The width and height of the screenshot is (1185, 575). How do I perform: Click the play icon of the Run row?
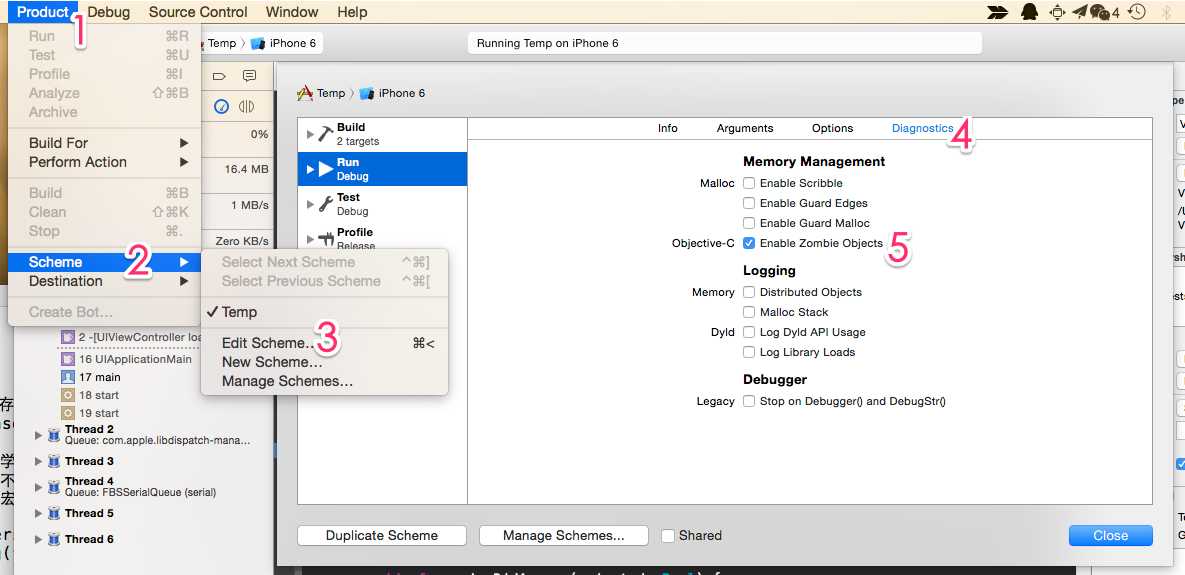pos(326,169)
